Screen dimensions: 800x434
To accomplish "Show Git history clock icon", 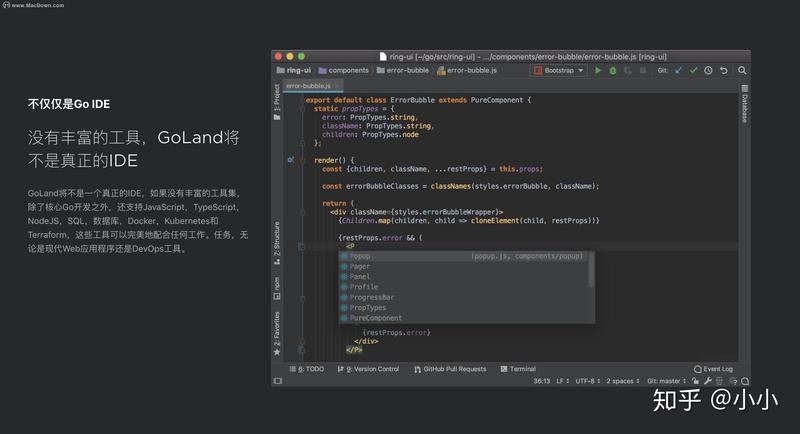I will [x=708, y=70].
